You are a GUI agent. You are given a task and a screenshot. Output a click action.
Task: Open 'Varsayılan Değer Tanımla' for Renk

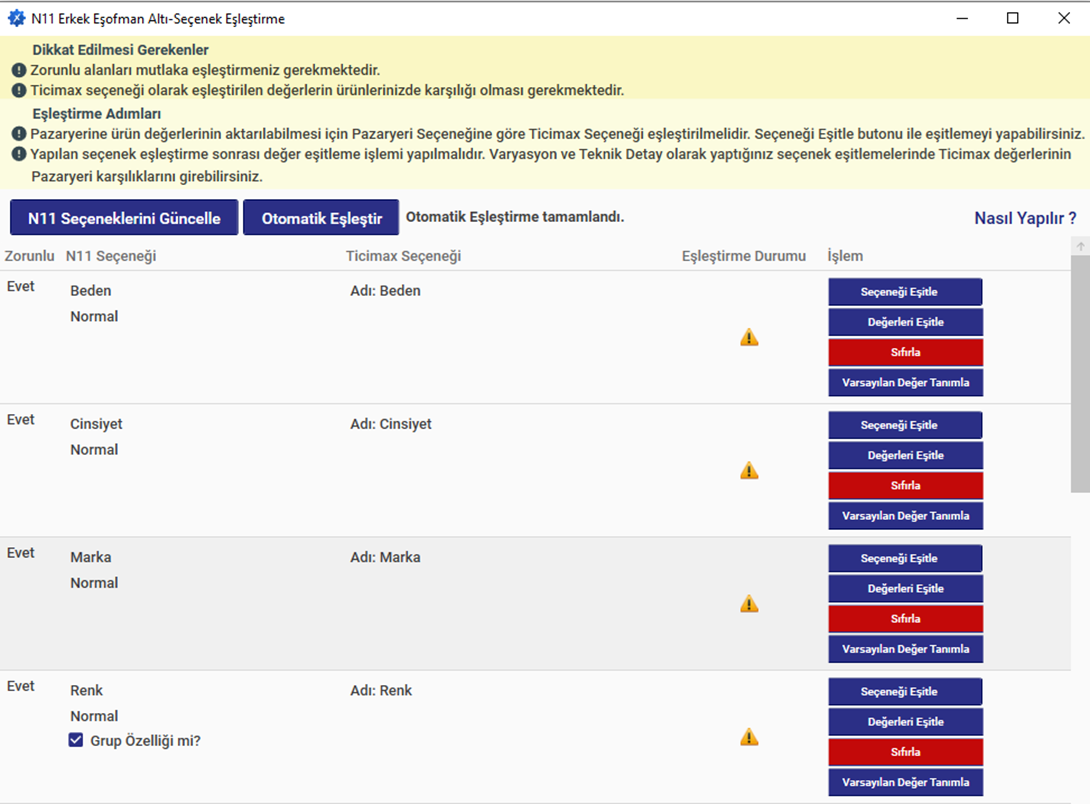coord(905,782)
